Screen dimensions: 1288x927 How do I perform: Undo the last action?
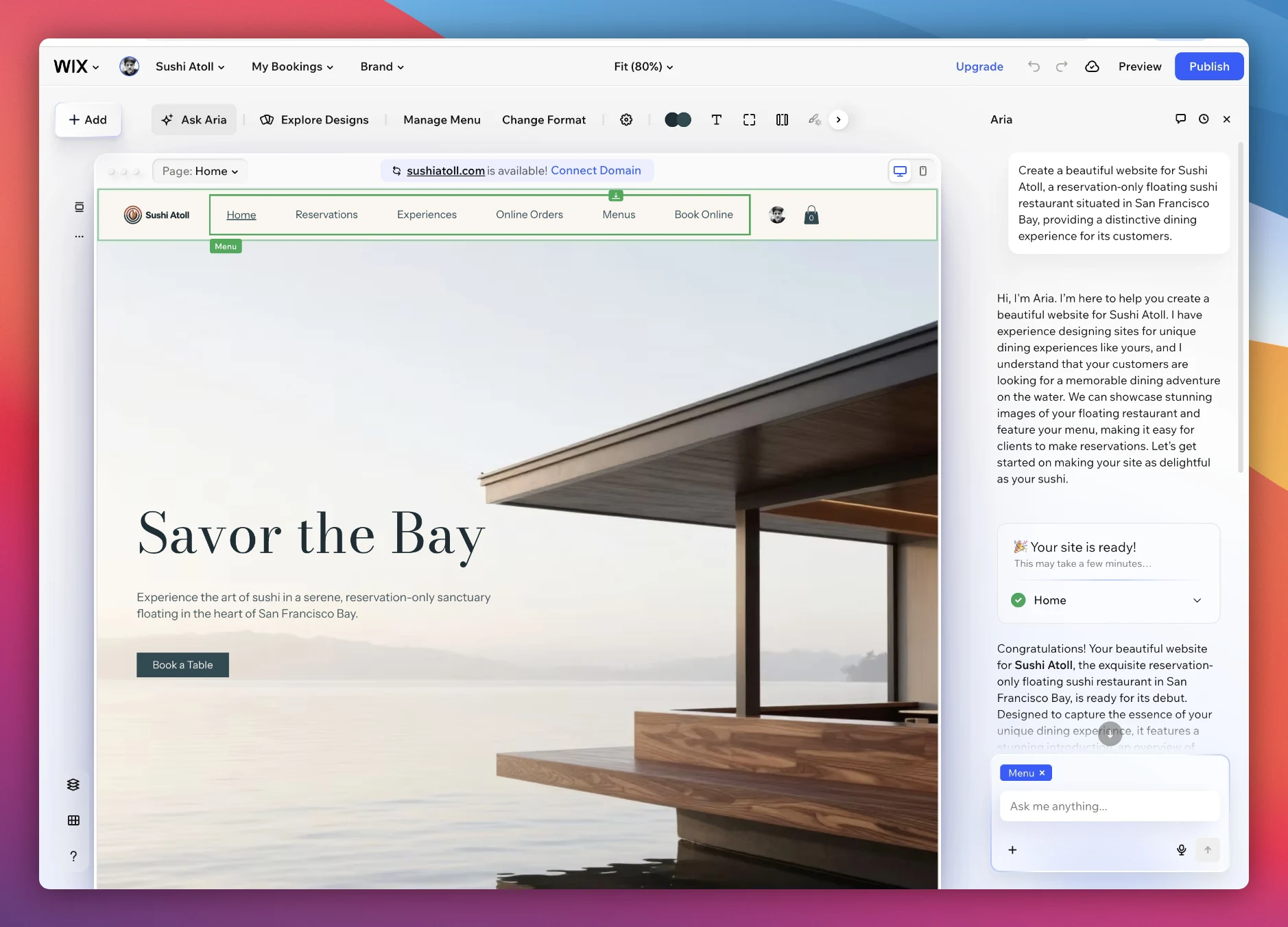pos(1034,67)
